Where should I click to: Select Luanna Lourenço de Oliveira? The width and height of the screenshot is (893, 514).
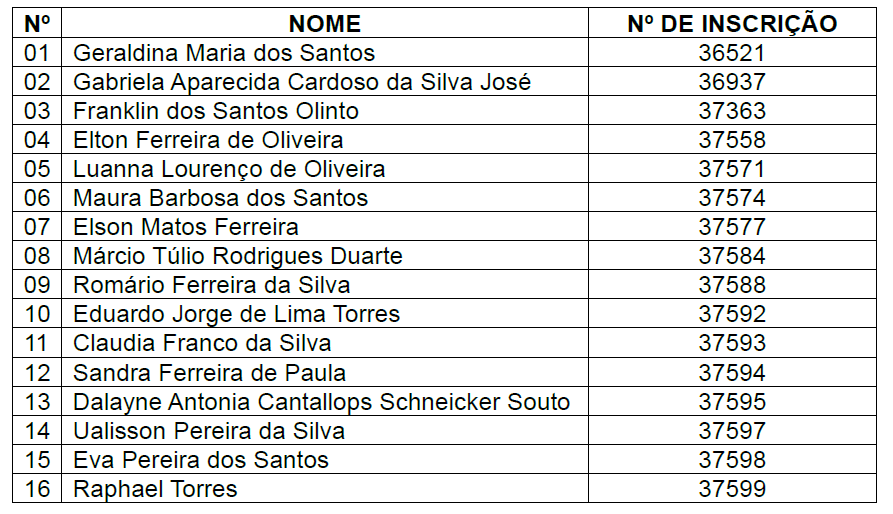pos(229,169)
